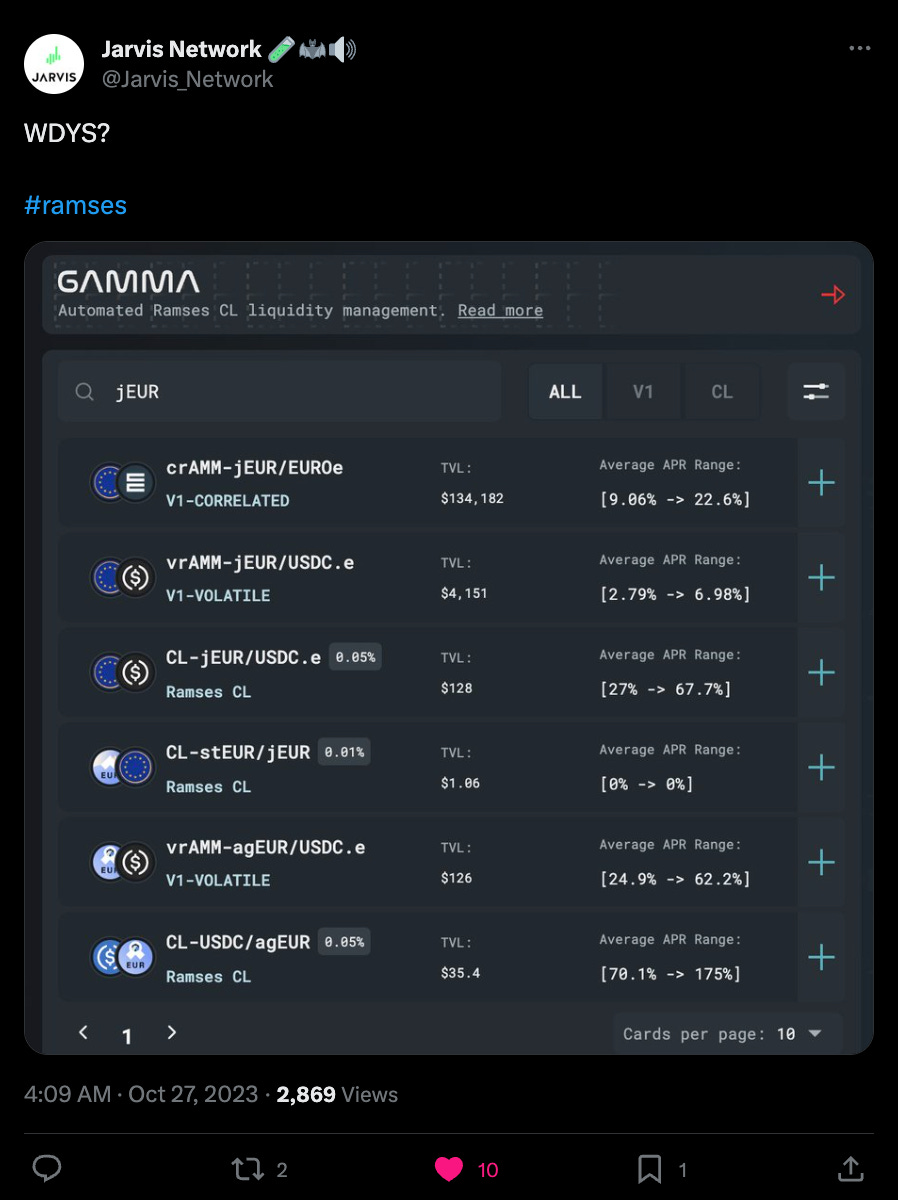Click the $1.06 TVL value

point(460,783)
